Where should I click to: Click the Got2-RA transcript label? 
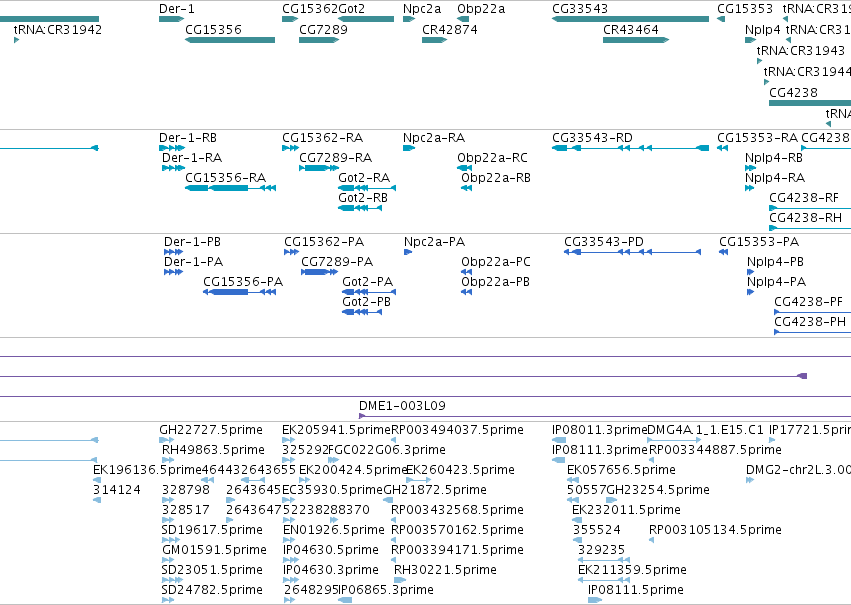[x=364, y=178]
